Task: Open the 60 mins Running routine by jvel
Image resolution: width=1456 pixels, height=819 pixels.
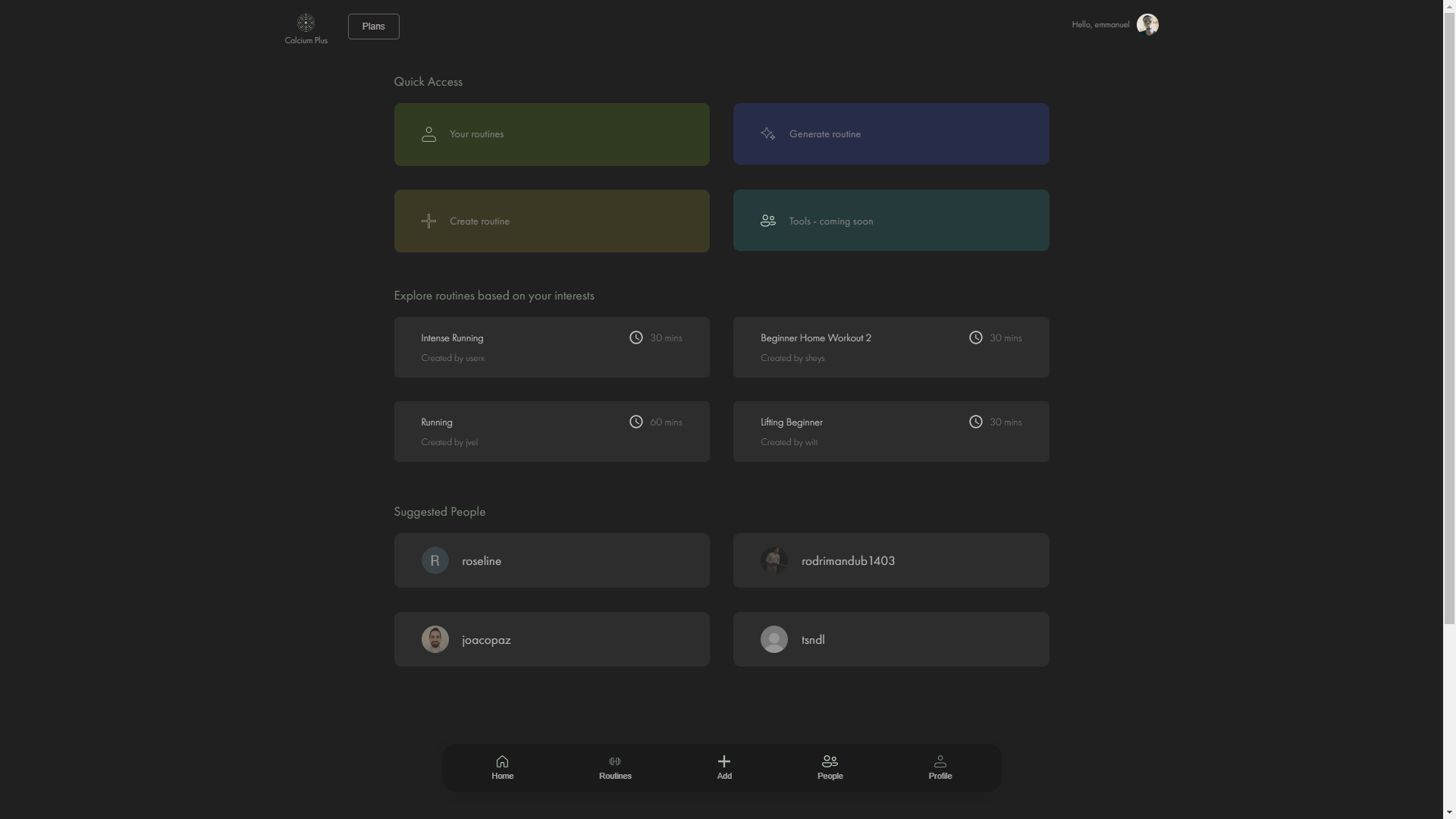Action: point(551,431)
